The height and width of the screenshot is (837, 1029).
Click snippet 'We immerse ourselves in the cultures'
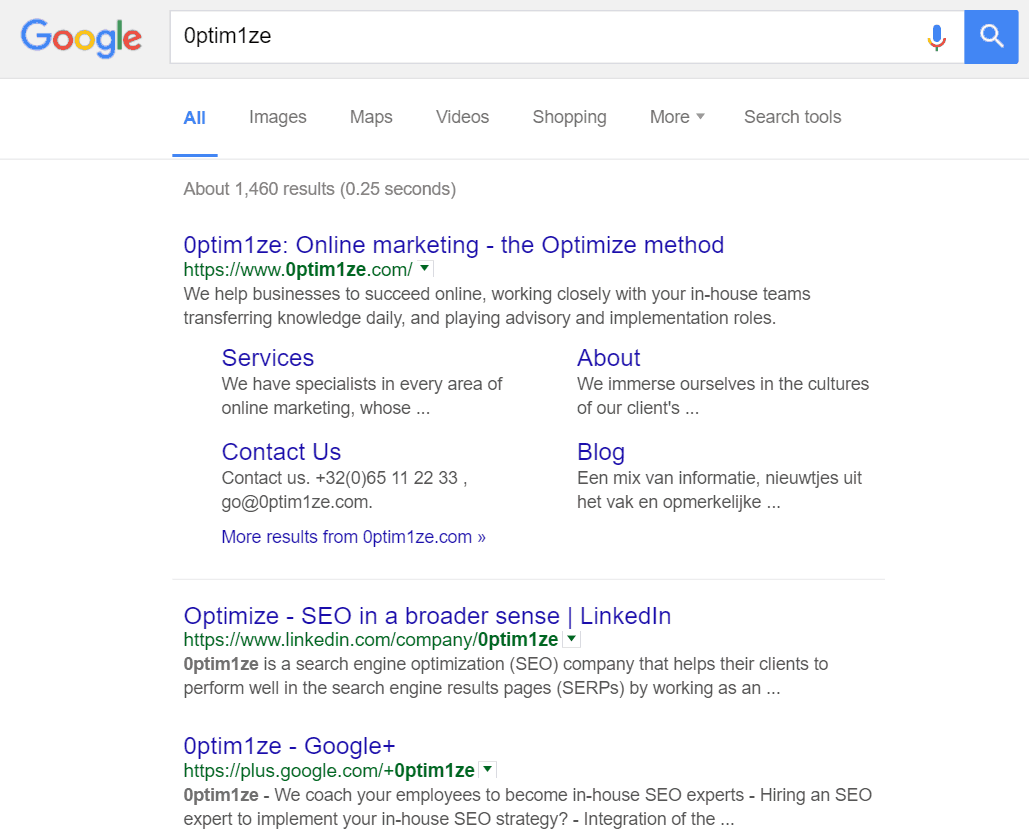point(723,396)
